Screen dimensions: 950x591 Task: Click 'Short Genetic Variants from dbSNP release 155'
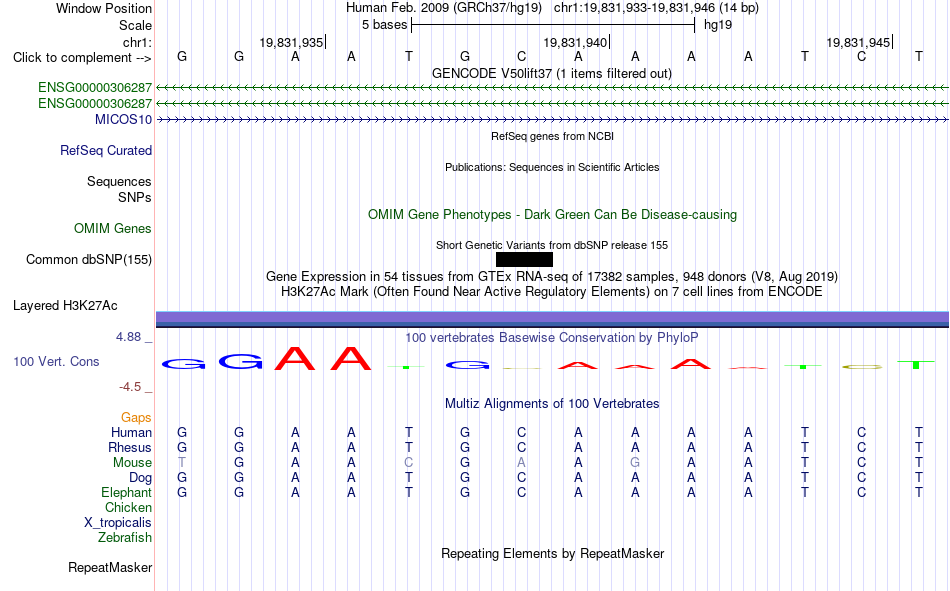552,245
